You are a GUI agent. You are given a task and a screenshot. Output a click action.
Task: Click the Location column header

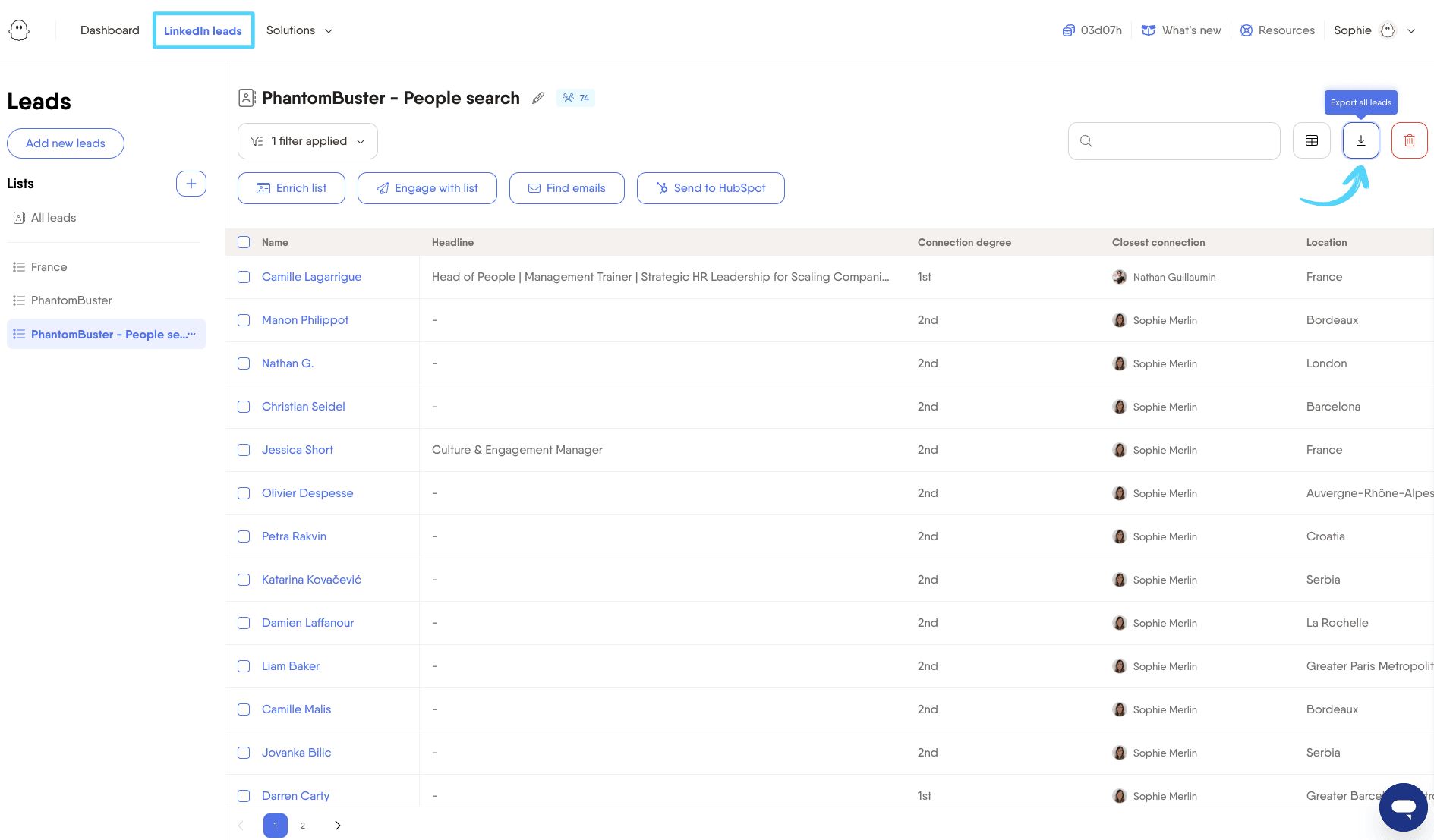tap(1326, 242)
